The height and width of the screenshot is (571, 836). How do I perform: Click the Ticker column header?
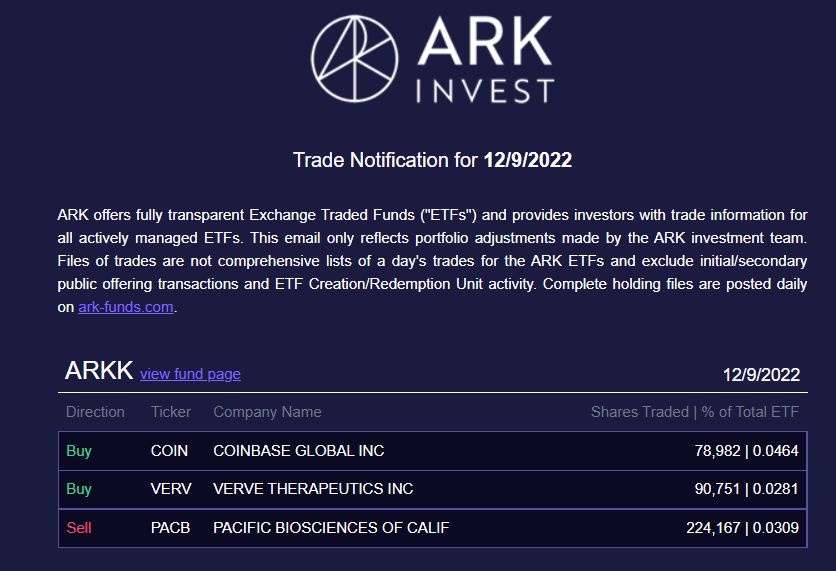point(170,412)
